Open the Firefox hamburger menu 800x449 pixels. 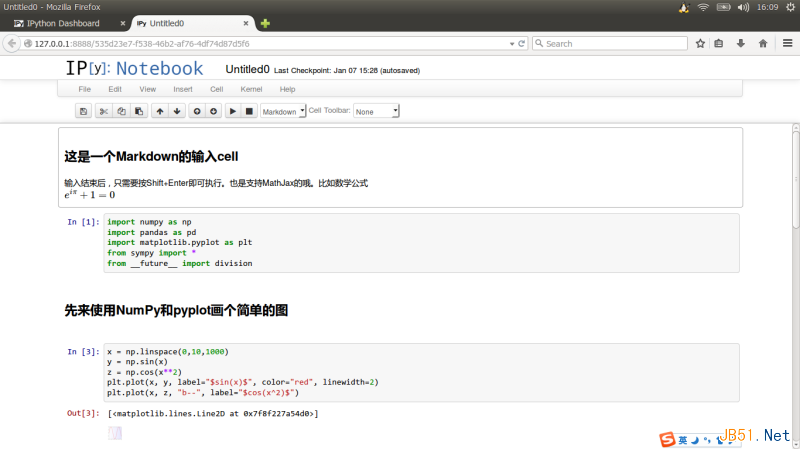coord(788,44)
